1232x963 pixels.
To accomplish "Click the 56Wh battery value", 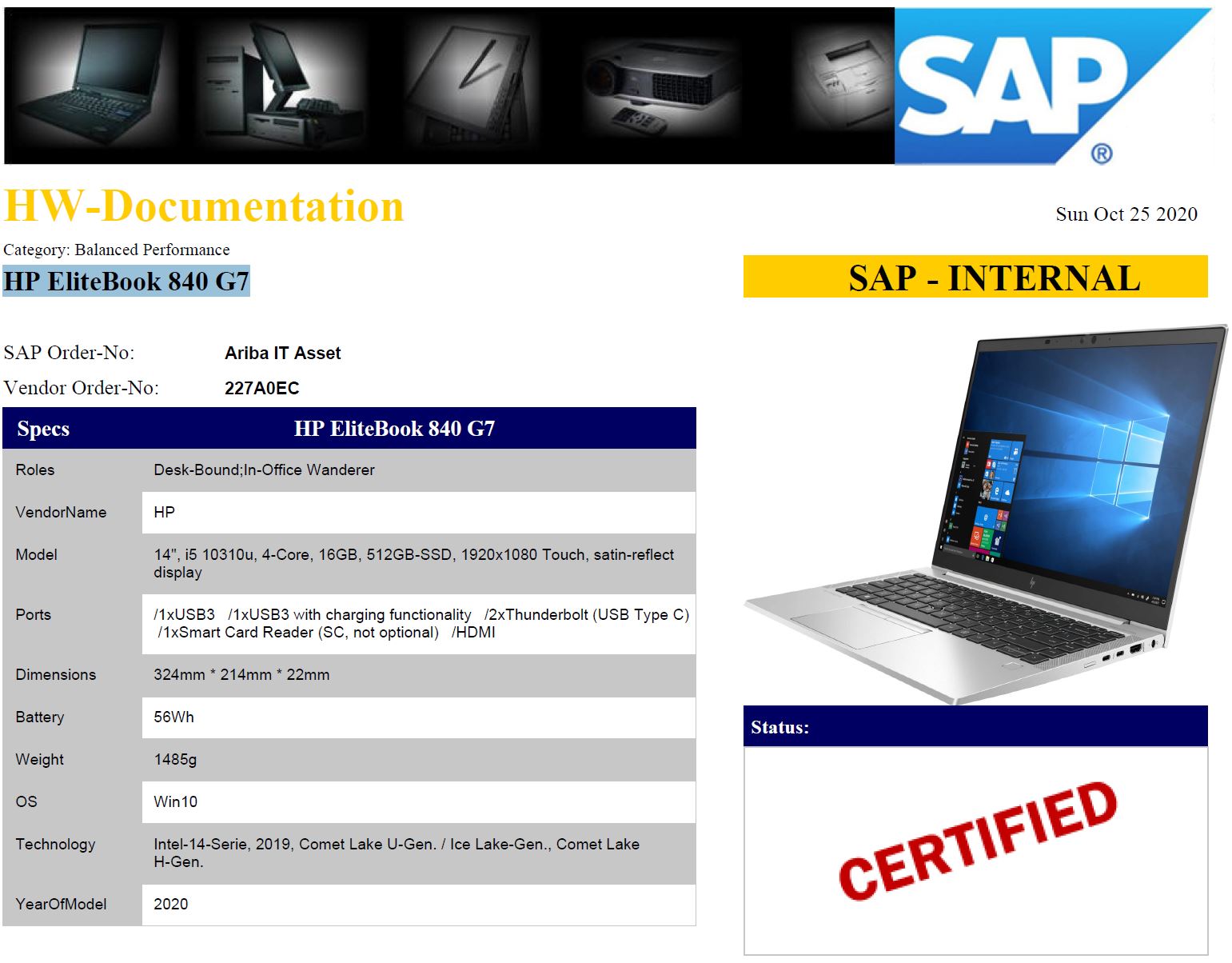I will click(x=173, y=717).
